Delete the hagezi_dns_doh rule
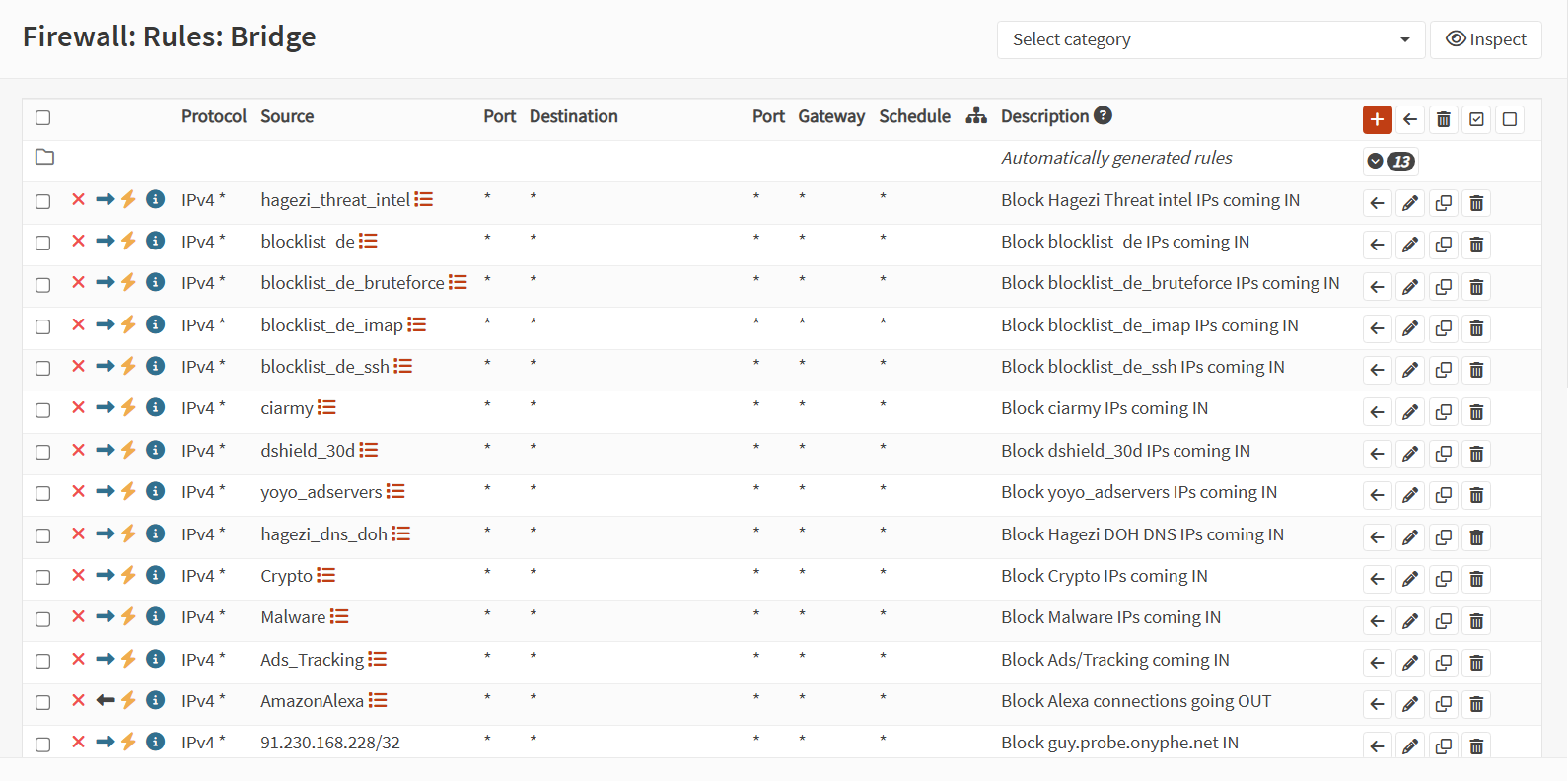The image size is (1568, 781). (1476, 537)
